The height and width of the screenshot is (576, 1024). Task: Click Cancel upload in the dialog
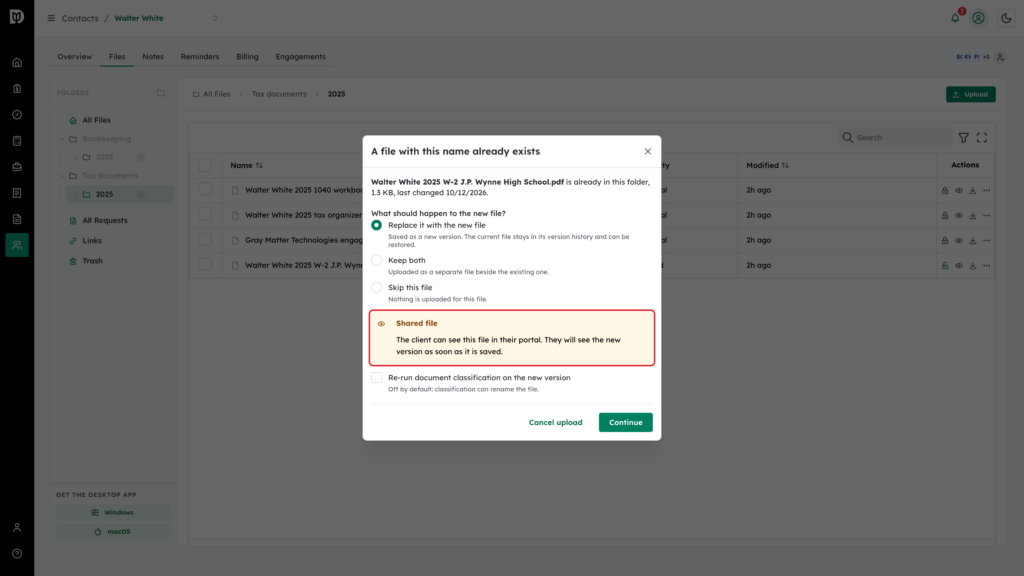[556, 423]
